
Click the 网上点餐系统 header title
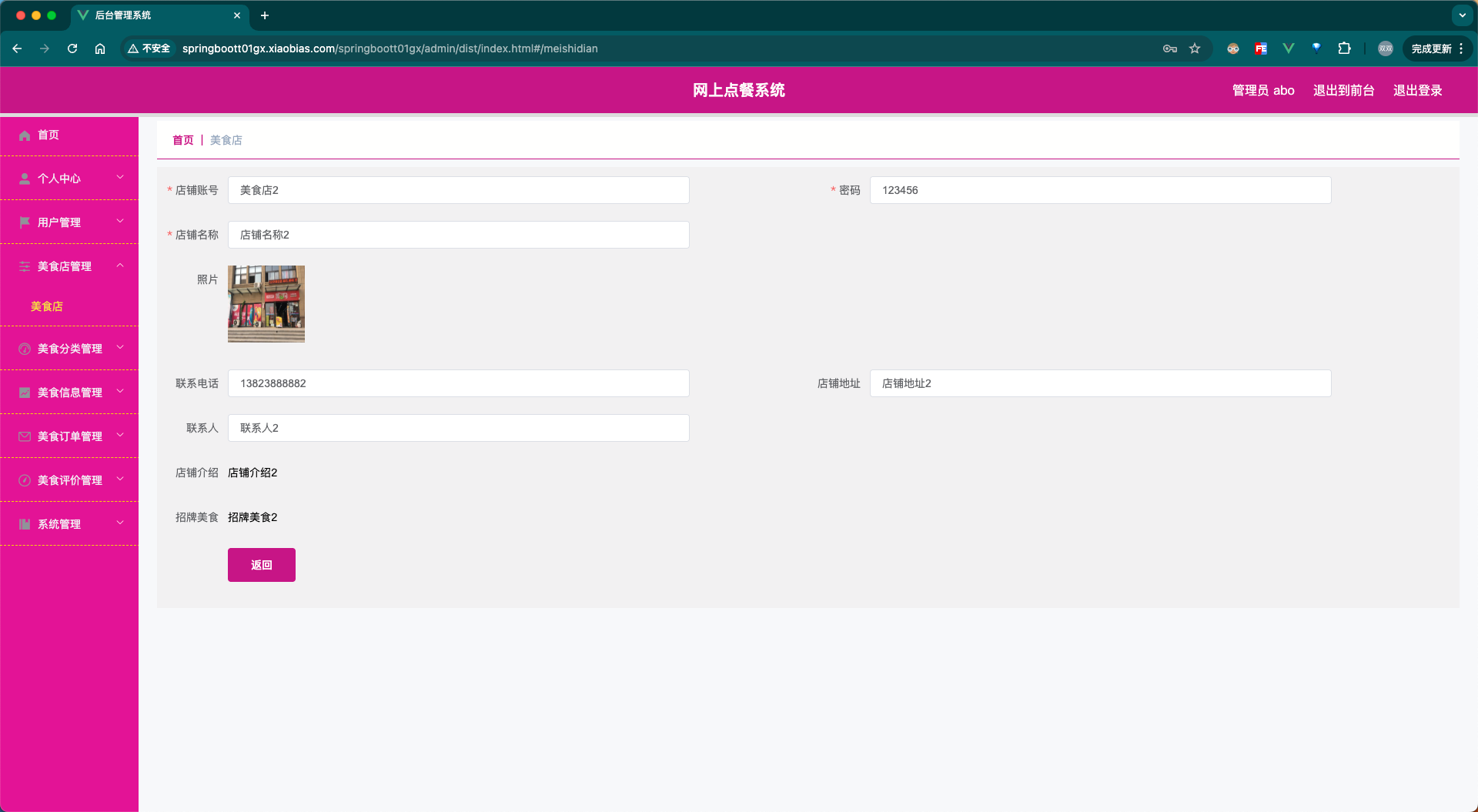point(739,90)
